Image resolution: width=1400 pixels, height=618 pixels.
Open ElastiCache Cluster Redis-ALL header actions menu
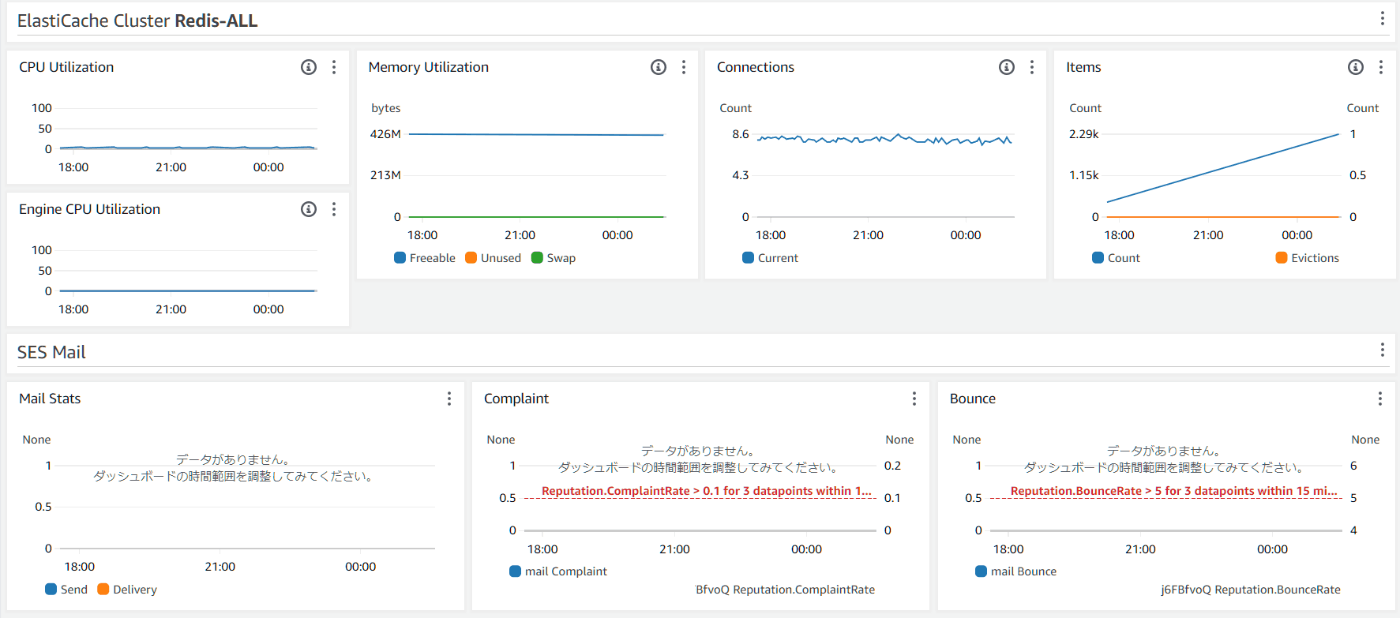[1382, 19]
